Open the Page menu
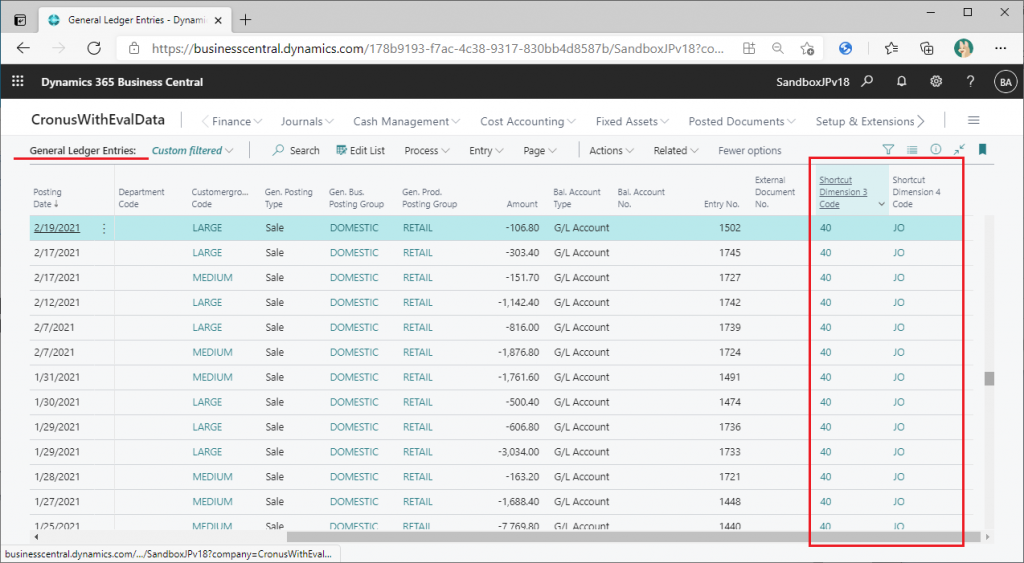 [x=539, y=150]
